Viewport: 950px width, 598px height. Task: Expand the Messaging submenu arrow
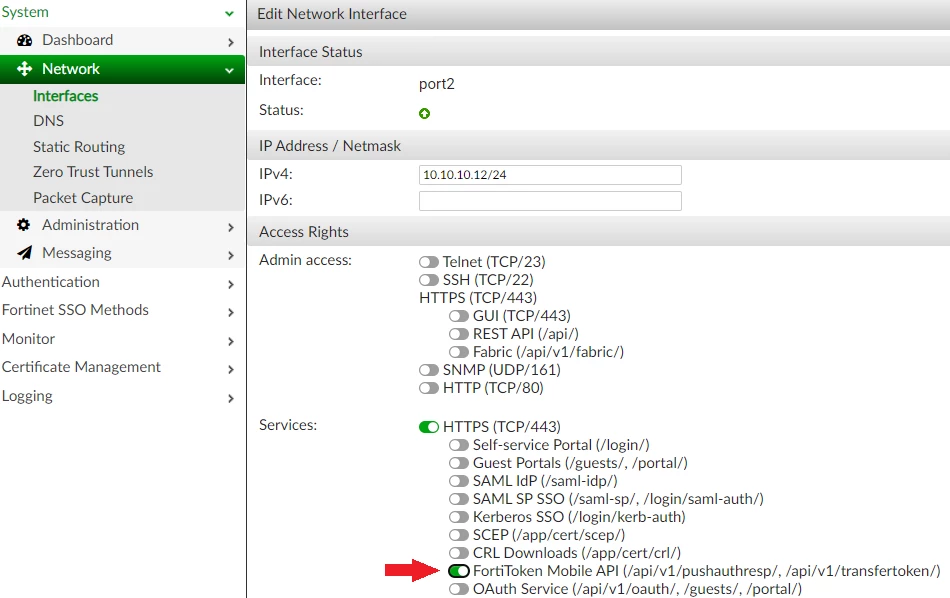point(230,255)
